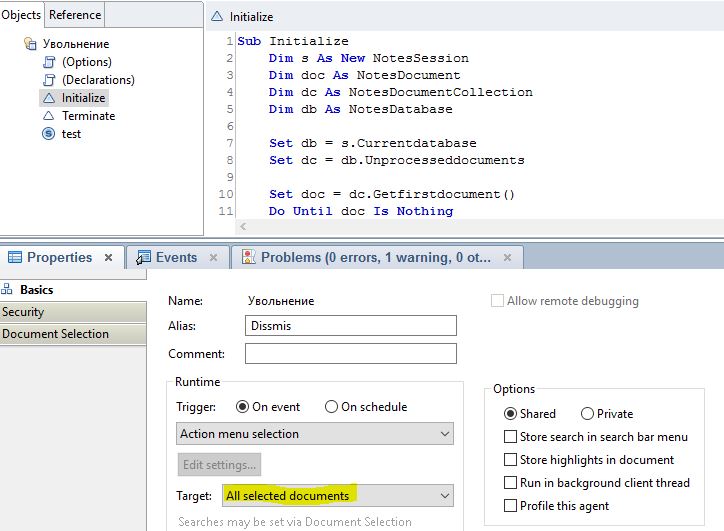Viewport: 724px width, 531px height.
Task: Select the (Declarations) script icon
Action: pyautogui.click(x=49, y=80)
